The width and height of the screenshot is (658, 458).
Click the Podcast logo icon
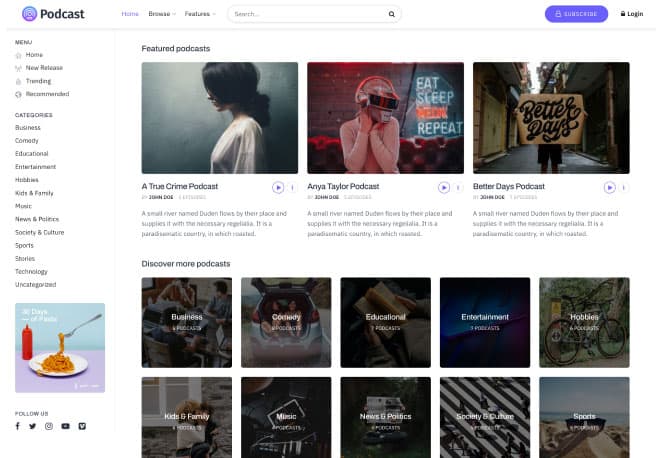pos(29,14)
